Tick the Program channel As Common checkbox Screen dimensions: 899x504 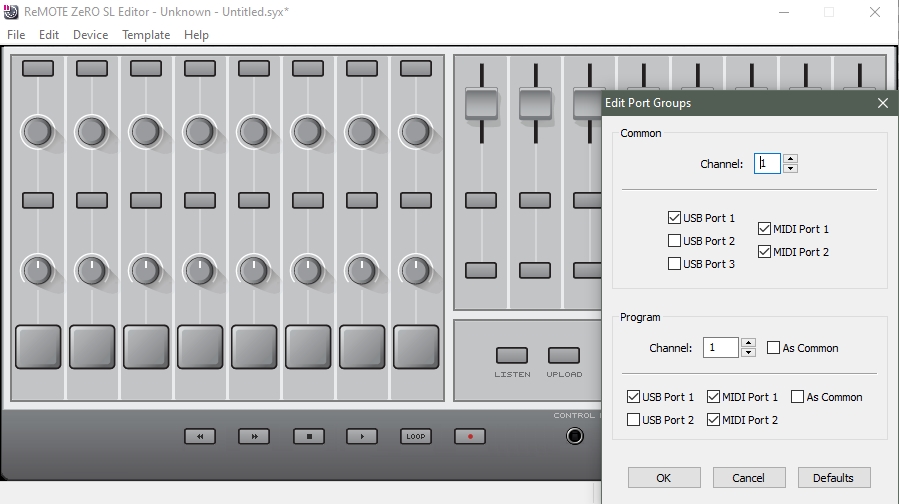773,347
